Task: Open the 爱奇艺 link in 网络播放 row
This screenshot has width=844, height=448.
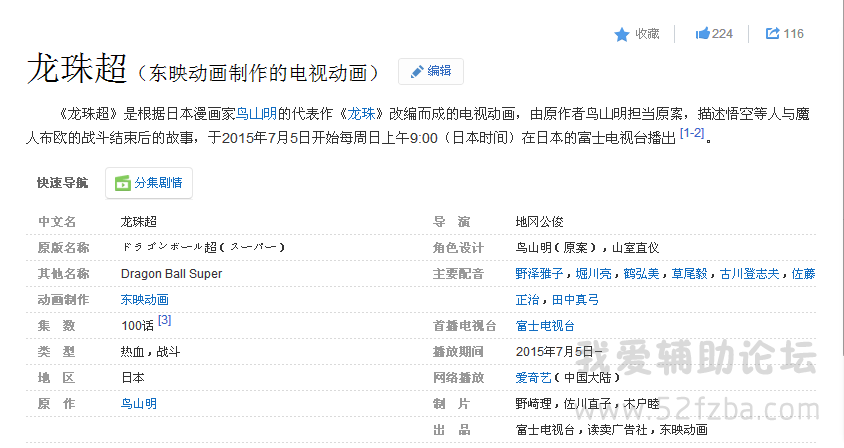Action: coord(533,377)
